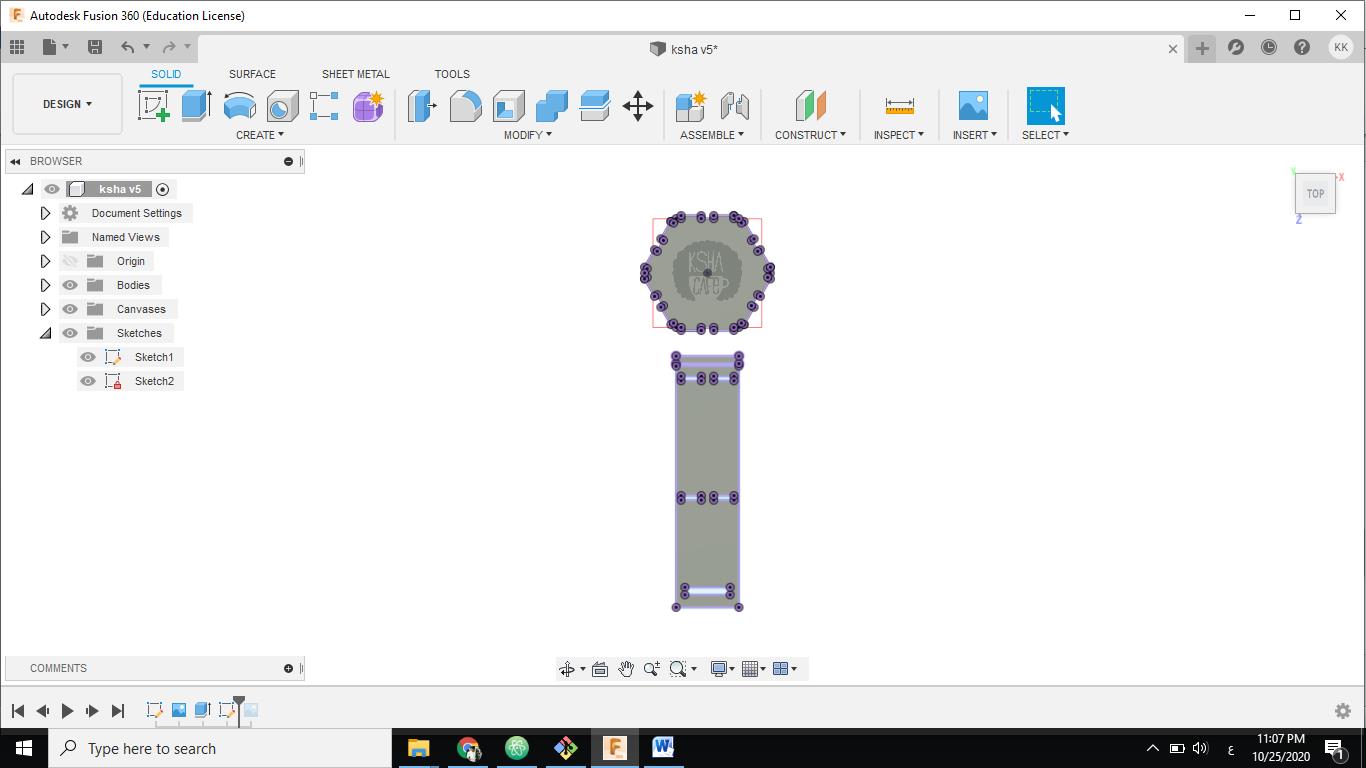This screenshot has height=768, width=1366.
Task: Jump to the timeline start
Action: (18, 711)
